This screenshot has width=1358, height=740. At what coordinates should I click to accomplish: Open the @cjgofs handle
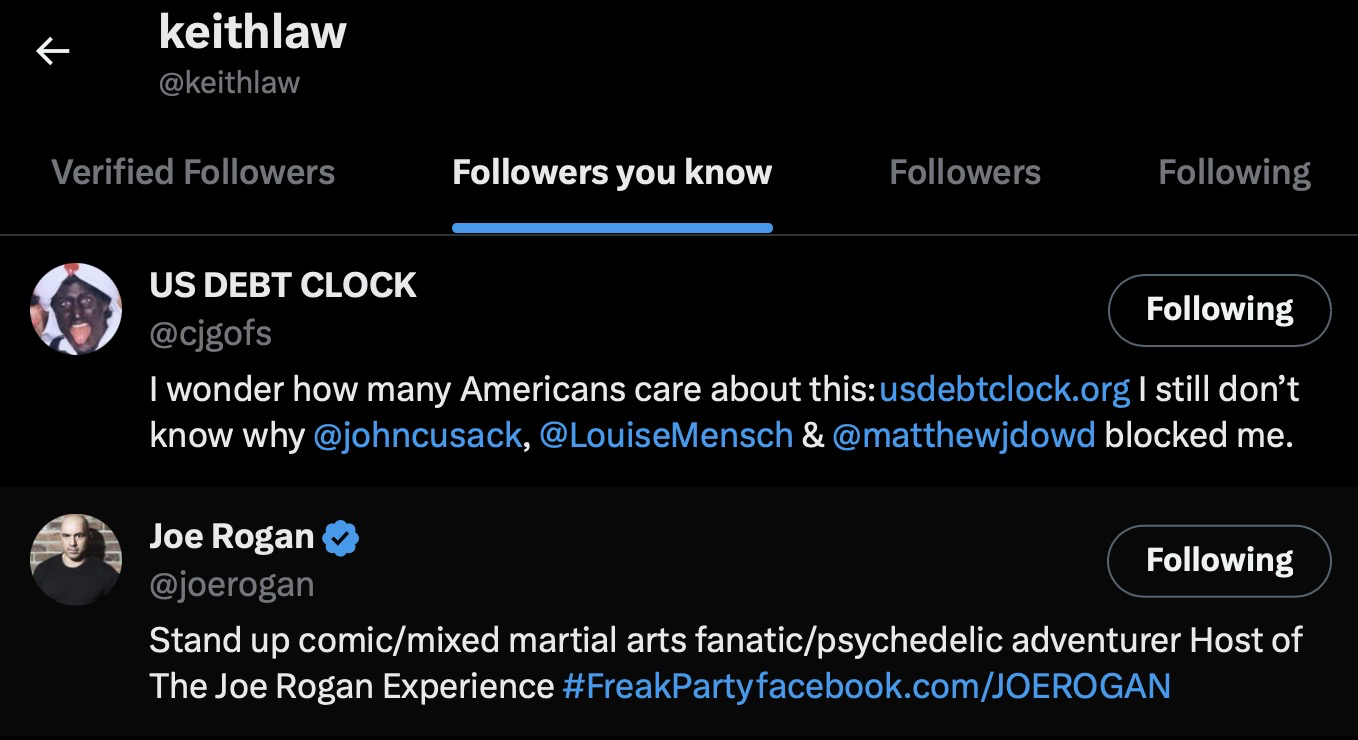[x=211, y=333]
